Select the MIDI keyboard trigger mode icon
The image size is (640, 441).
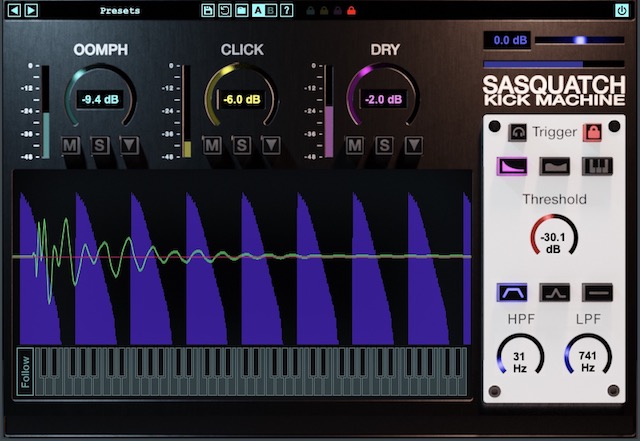coord(597,167)
